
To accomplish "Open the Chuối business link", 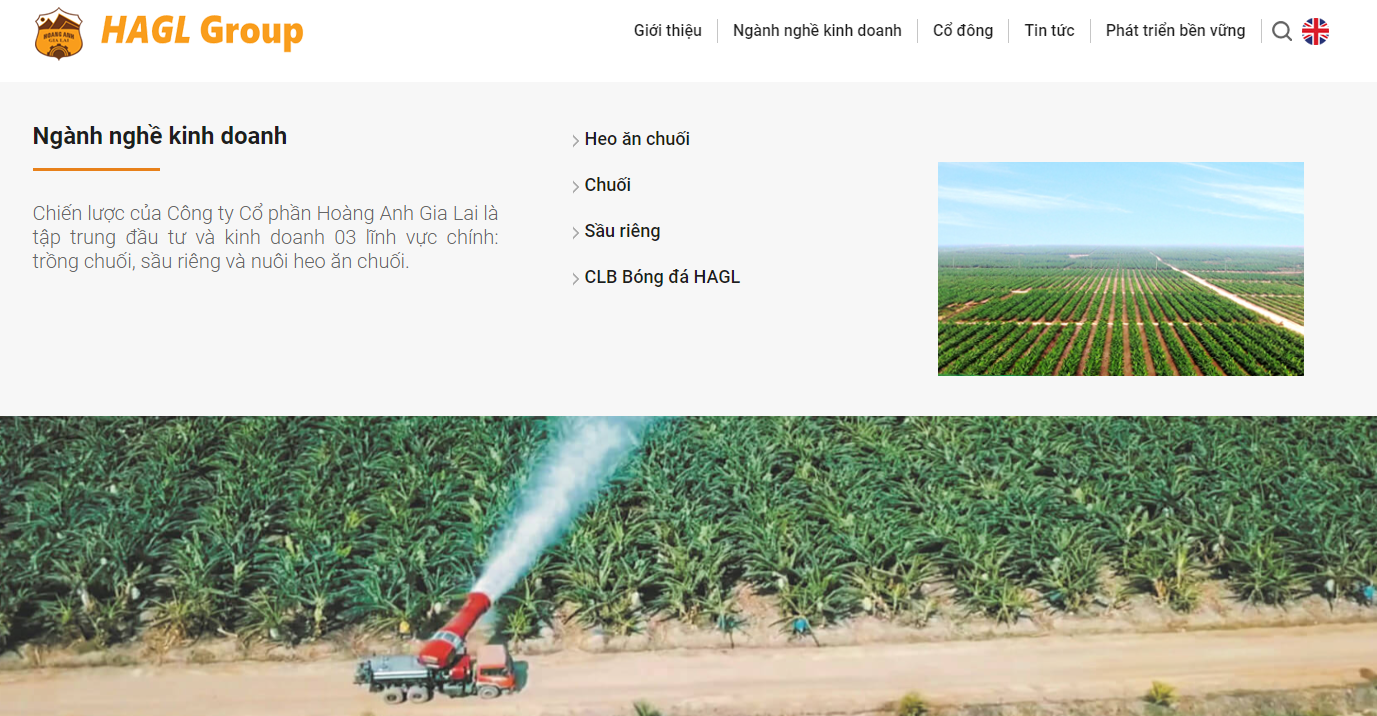I will click(x=608, y=185).
